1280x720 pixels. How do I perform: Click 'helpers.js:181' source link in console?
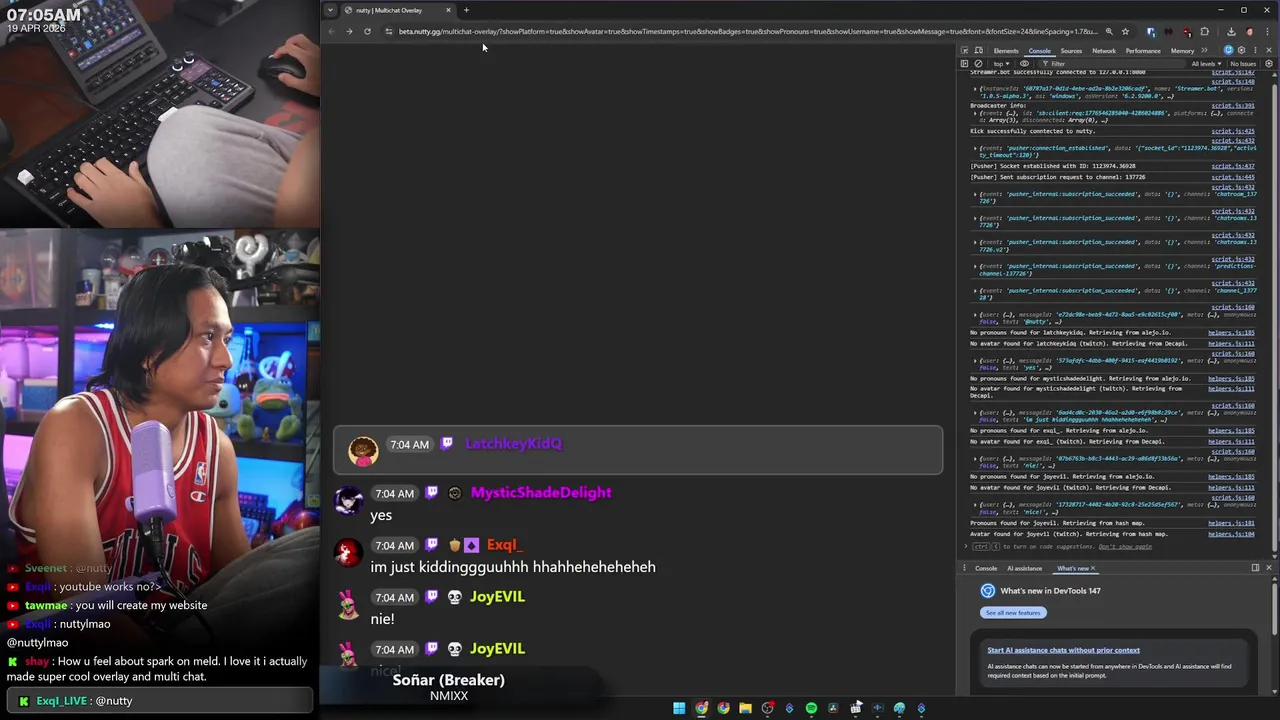(x=1231, y=523)
